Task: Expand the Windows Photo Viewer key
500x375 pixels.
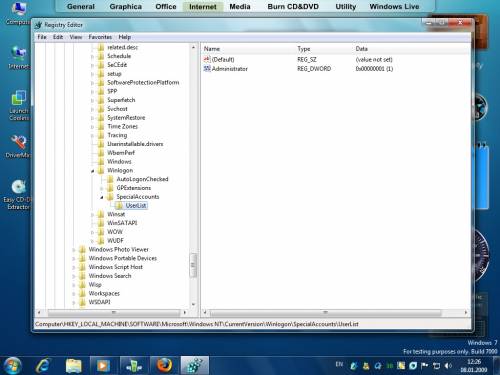Action: [x=74, y=250]
